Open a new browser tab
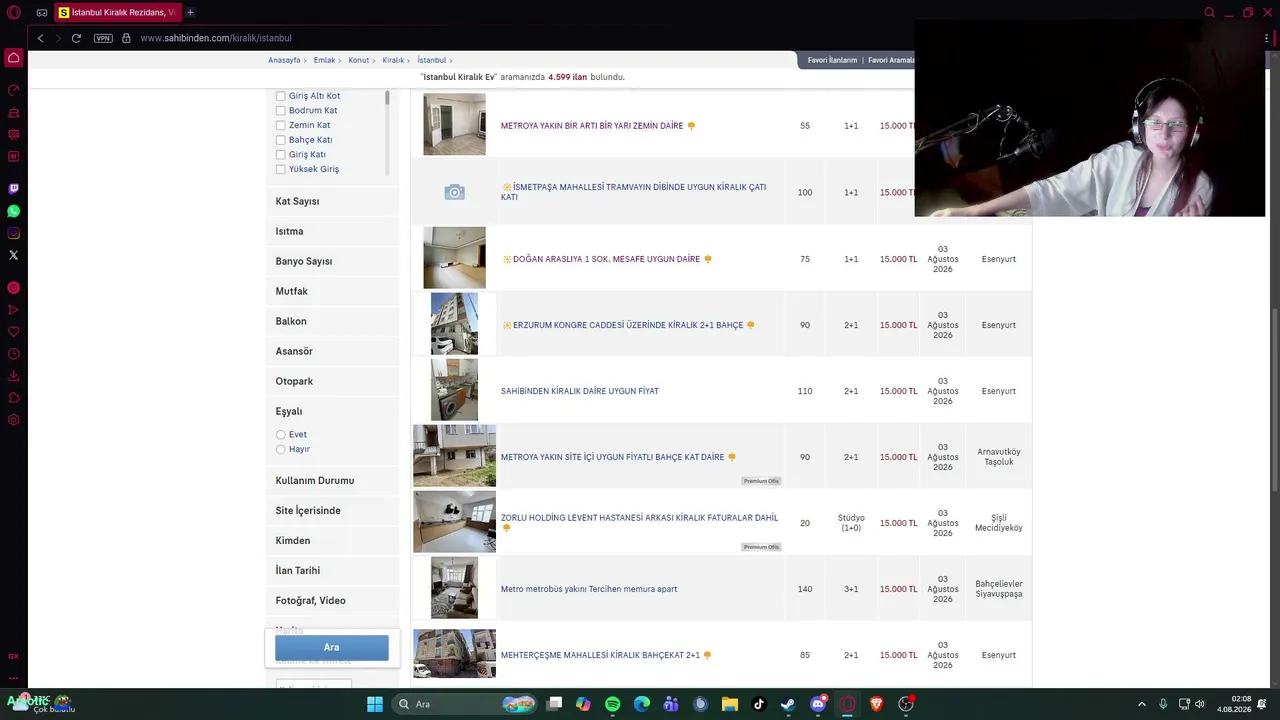This screenshot has width=1280, height=720. [190, 12]
